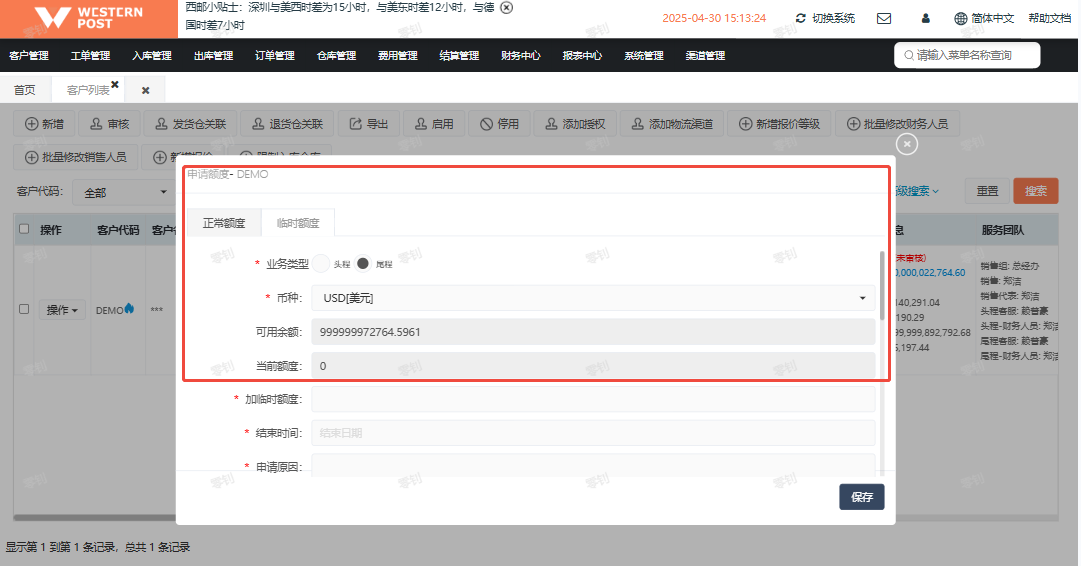
Task: Open the 币种 USD[美元] dropdown
Action: click(x=593, y=298)
